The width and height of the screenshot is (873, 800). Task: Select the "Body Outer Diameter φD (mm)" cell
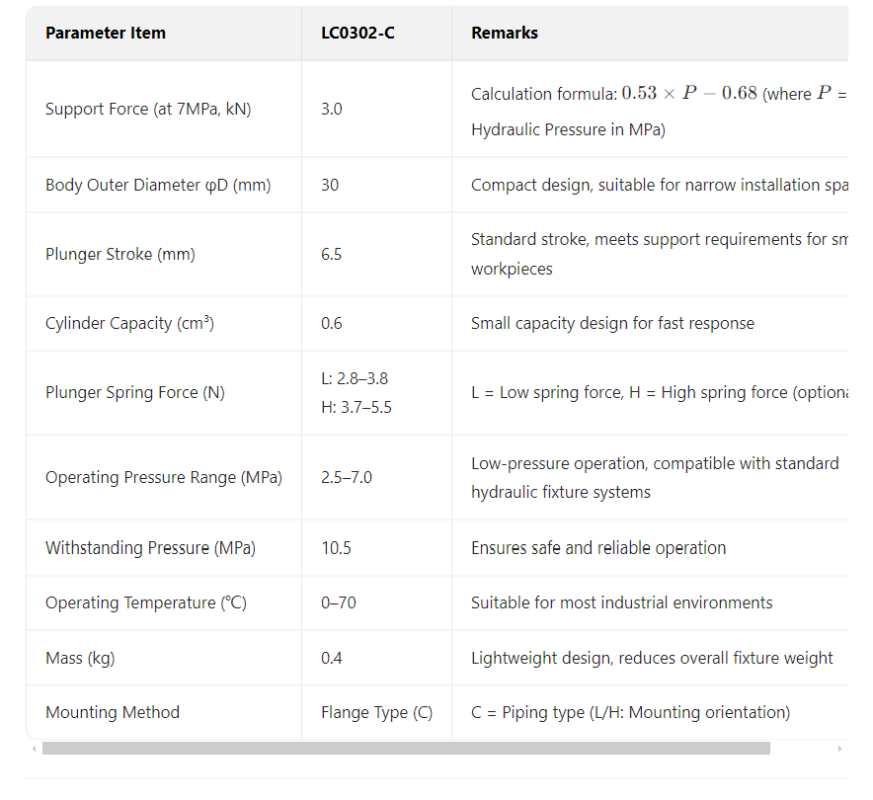(x=158, y=185)
